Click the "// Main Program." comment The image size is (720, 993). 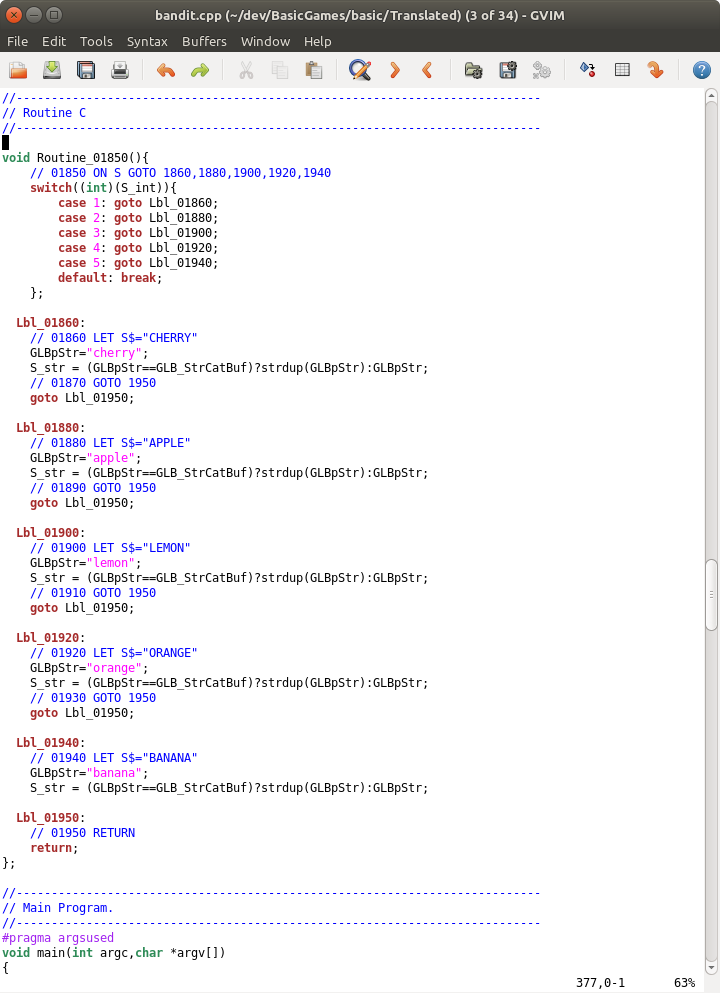pos(58,908)
